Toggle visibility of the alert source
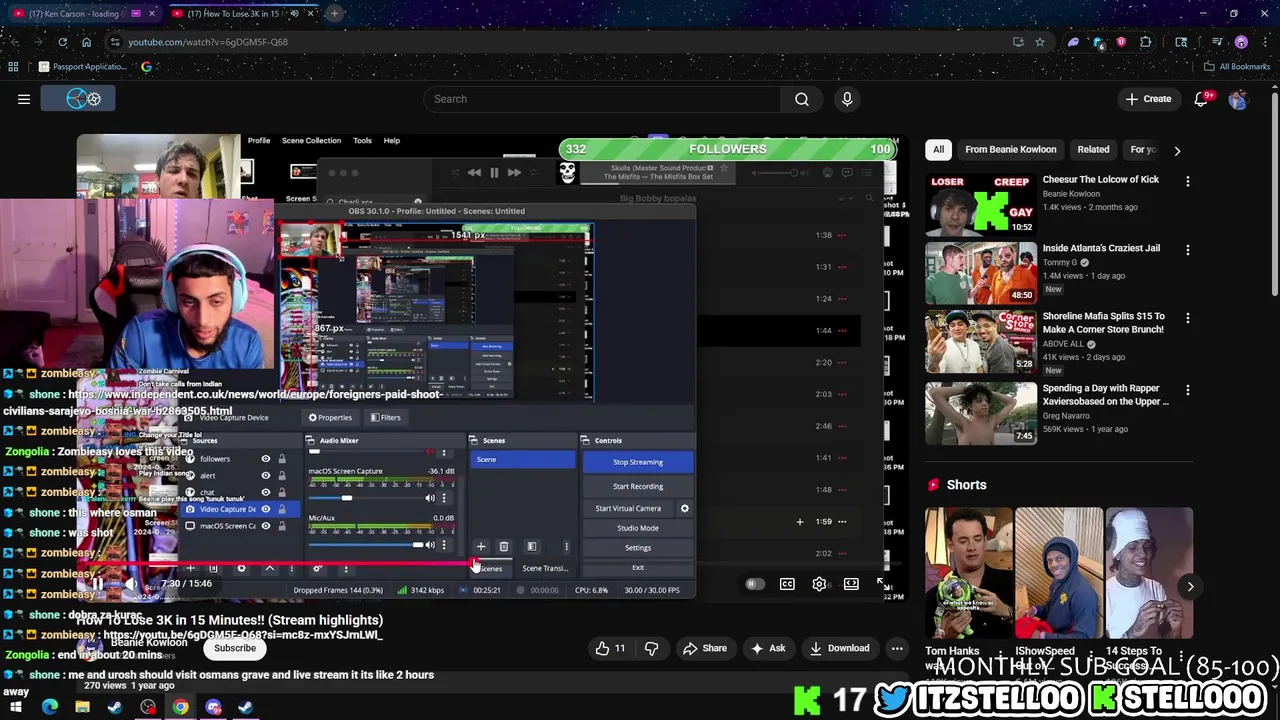 [x=265, y=476]
